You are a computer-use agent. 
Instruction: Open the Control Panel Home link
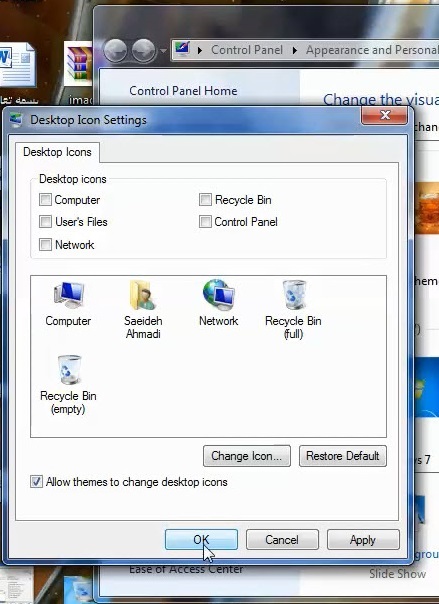pyautogui.click(x=183, y=91)
